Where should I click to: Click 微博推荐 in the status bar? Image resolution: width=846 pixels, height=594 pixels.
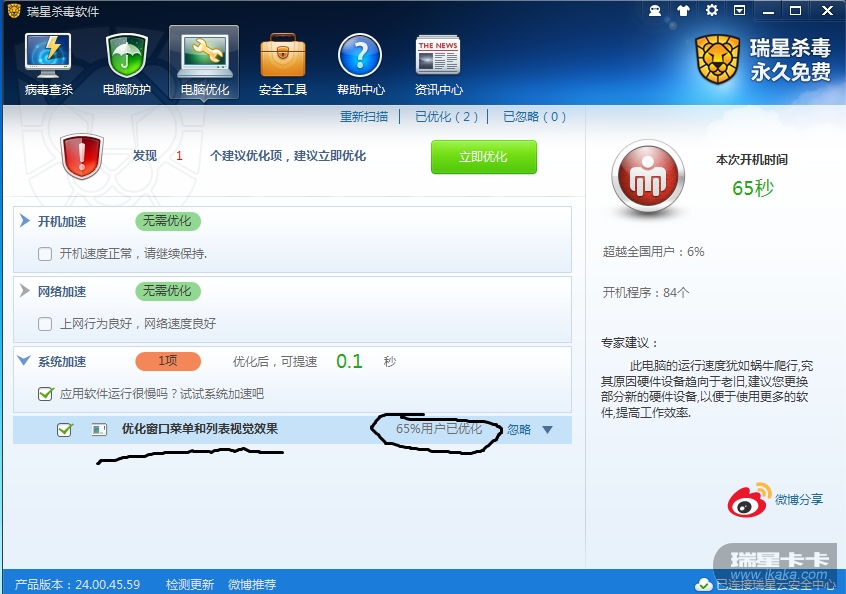(252, 584)
